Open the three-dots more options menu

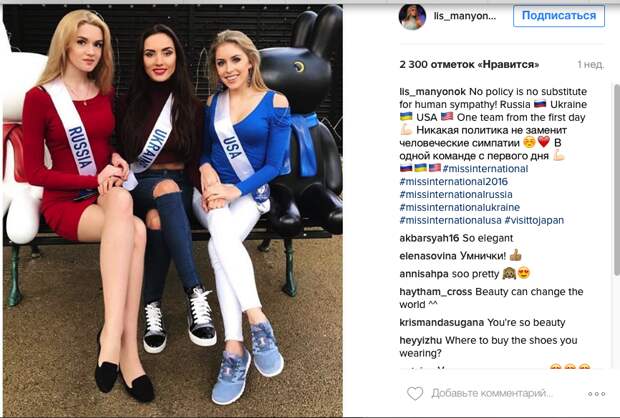[596, 394]
